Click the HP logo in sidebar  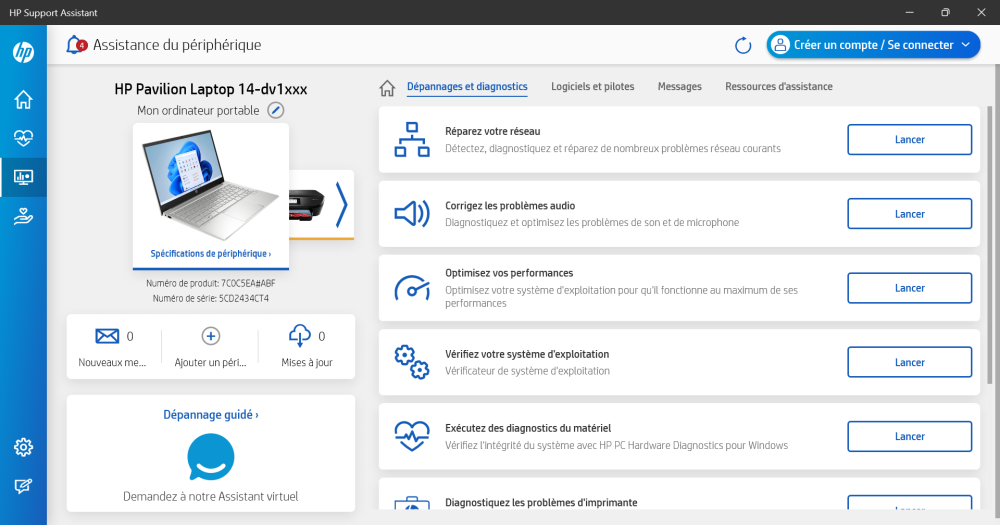(x=23, y=52)
